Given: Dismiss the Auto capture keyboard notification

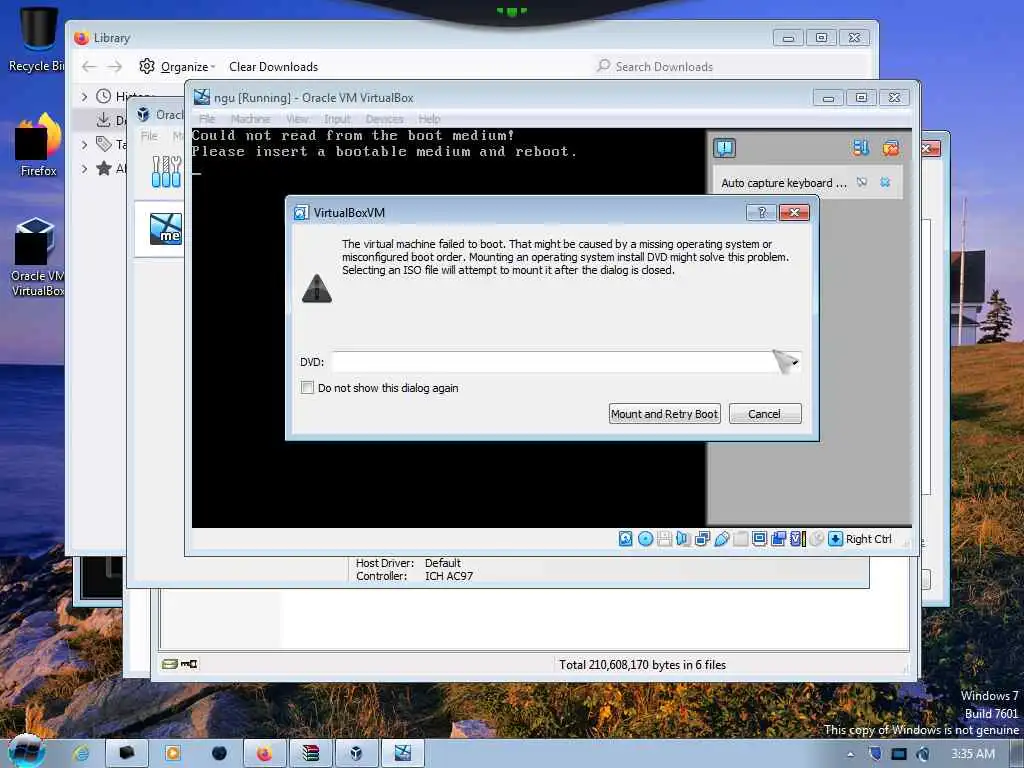Looking at the screenshot, I should click(x=885, y=182).
